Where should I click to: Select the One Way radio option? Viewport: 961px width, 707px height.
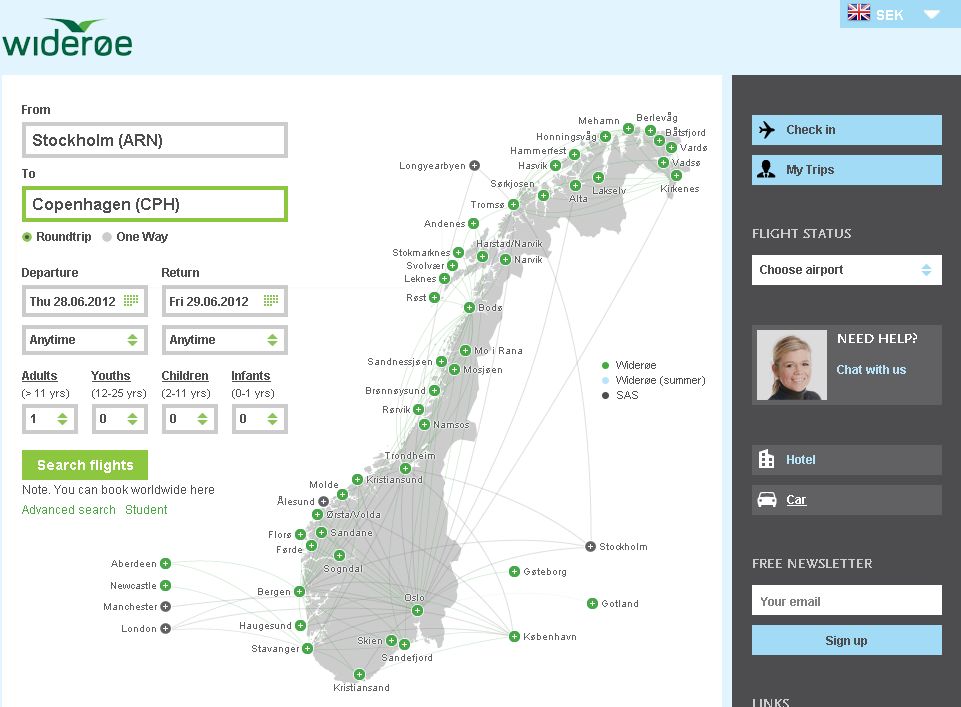107,237
